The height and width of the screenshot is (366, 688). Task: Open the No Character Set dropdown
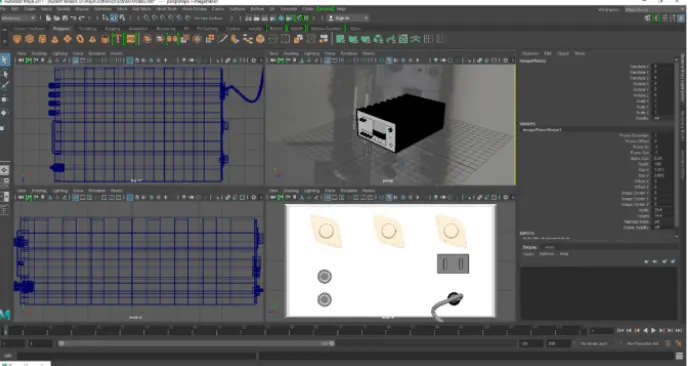[x=642, y=343]
